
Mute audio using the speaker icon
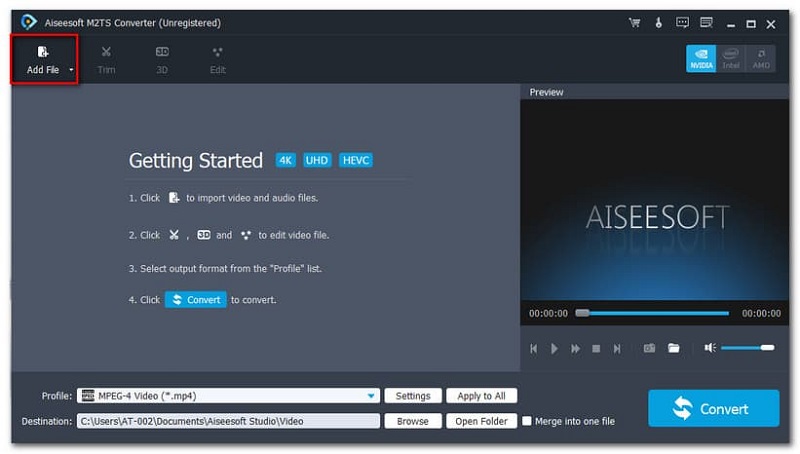[x=709, y=348]
